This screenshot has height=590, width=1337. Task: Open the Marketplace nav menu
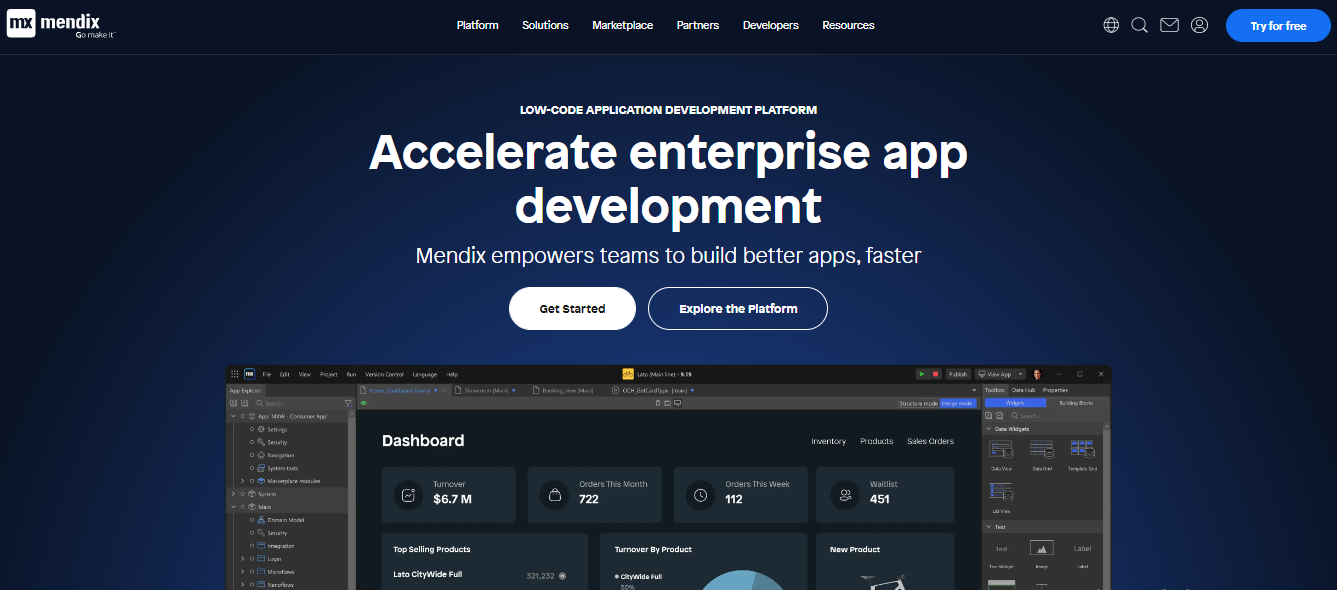tap(622, 25)
